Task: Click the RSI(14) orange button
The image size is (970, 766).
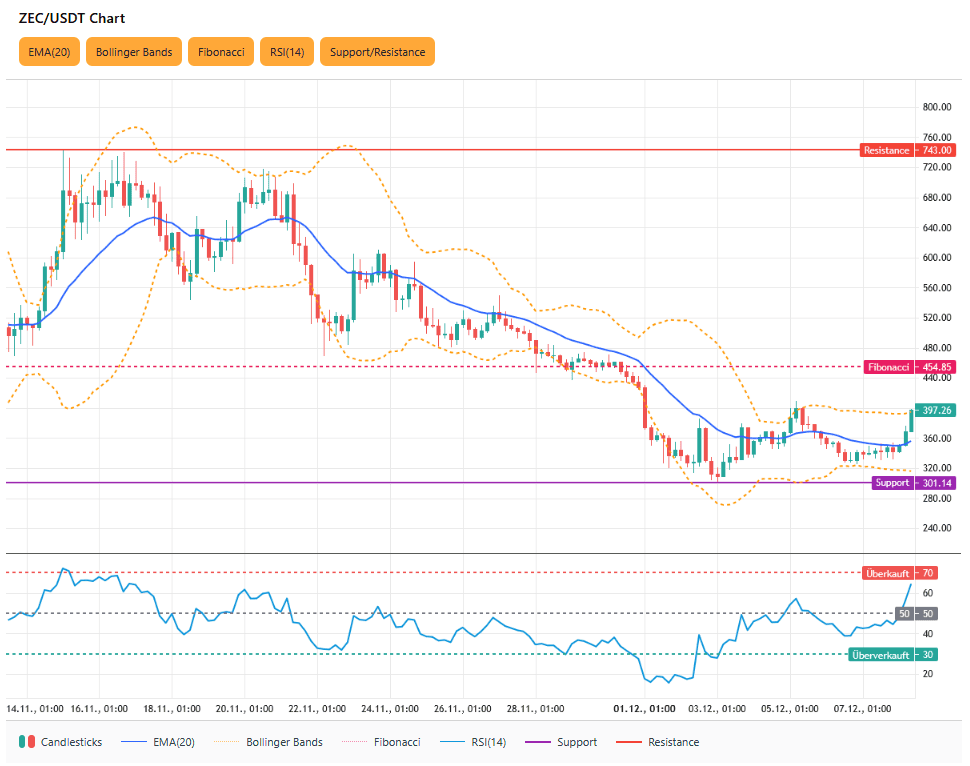Action: [286, 52]
